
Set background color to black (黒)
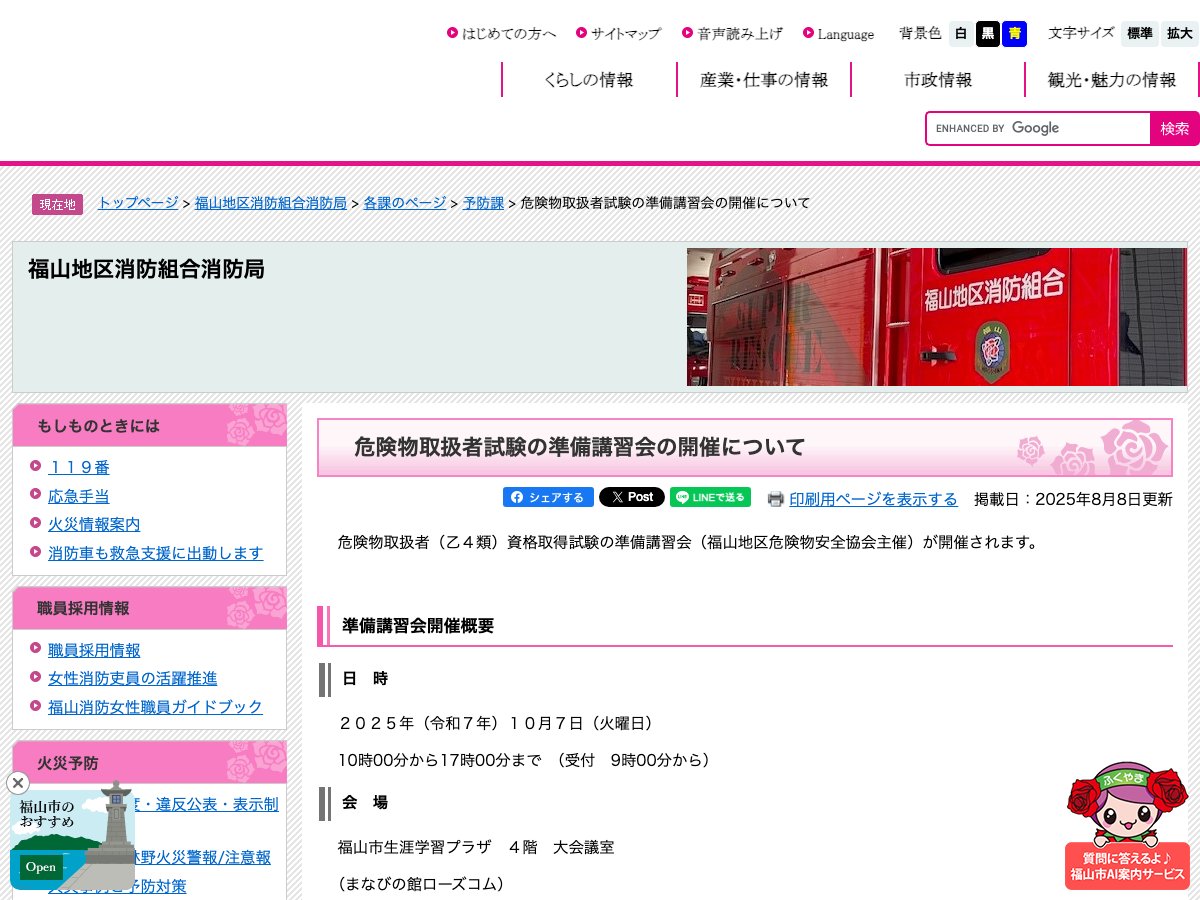click(988, 34)
